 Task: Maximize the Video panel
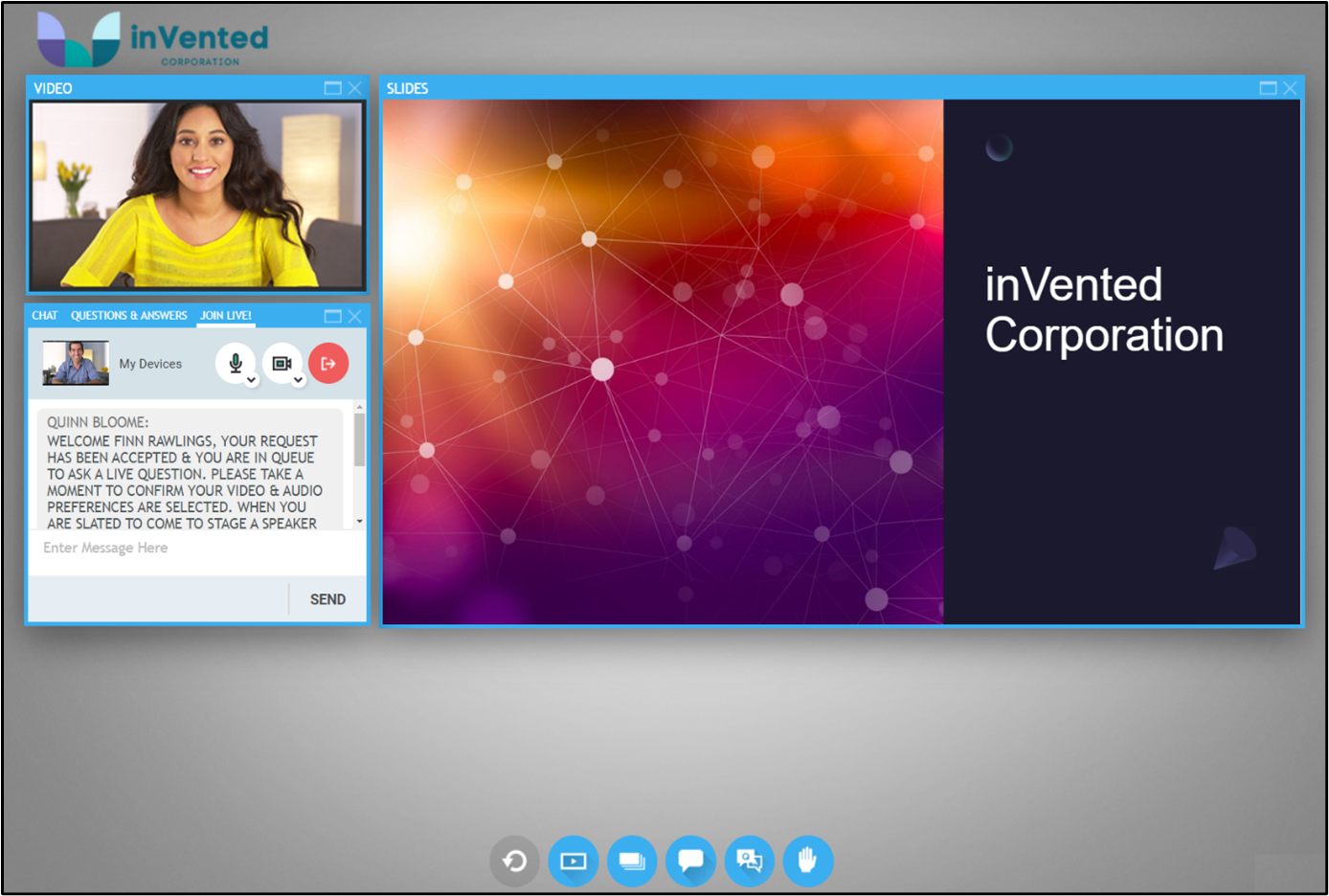coord(332,88)
